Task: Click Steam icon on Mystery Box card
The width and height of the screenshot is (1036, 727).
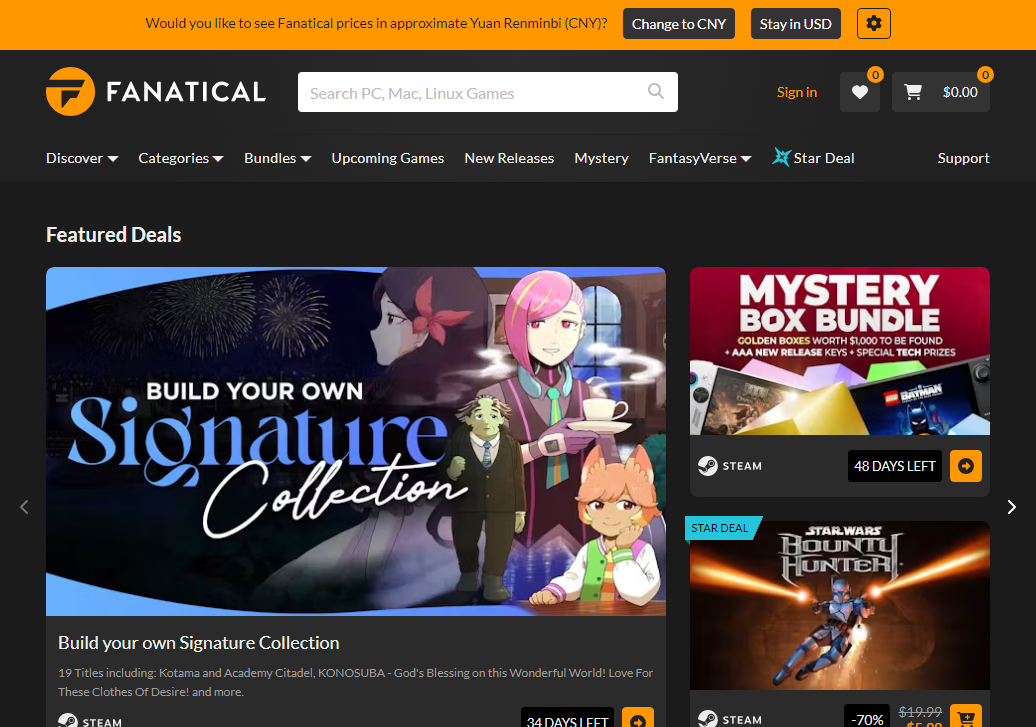Action: [708, 466]
